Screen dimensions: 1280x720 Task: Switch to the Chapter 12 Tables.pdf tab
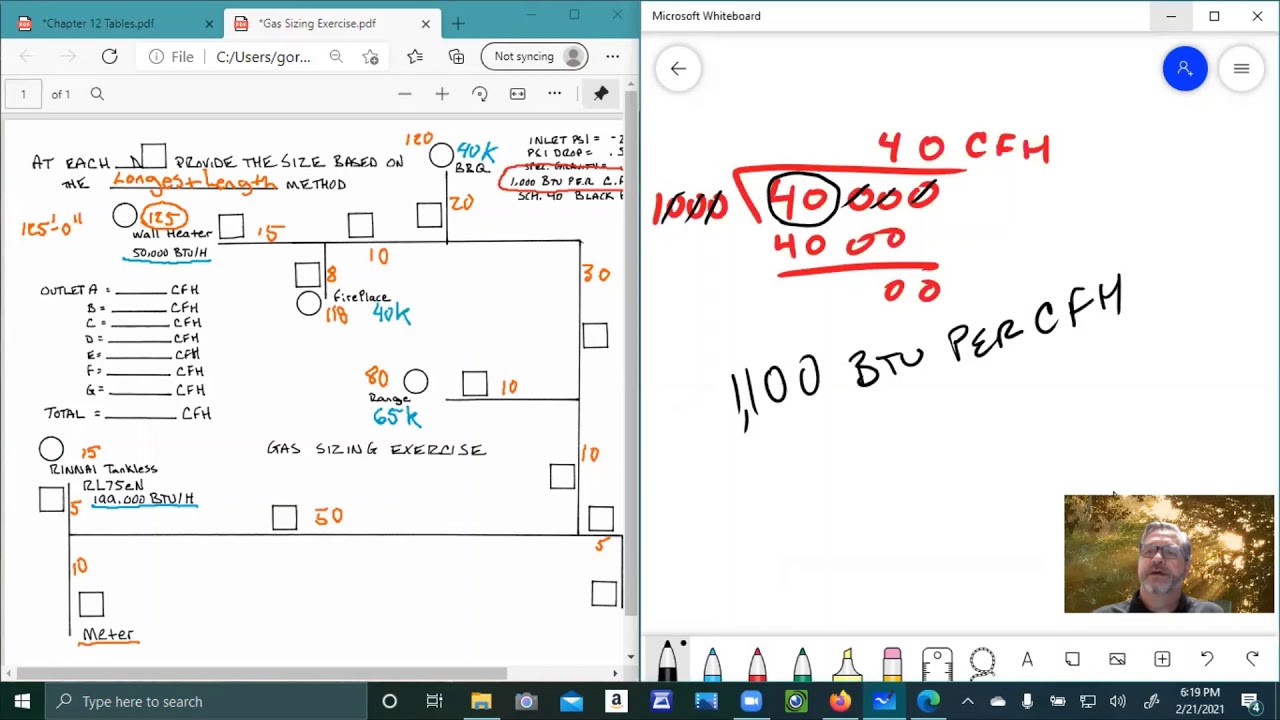[110, 24]
